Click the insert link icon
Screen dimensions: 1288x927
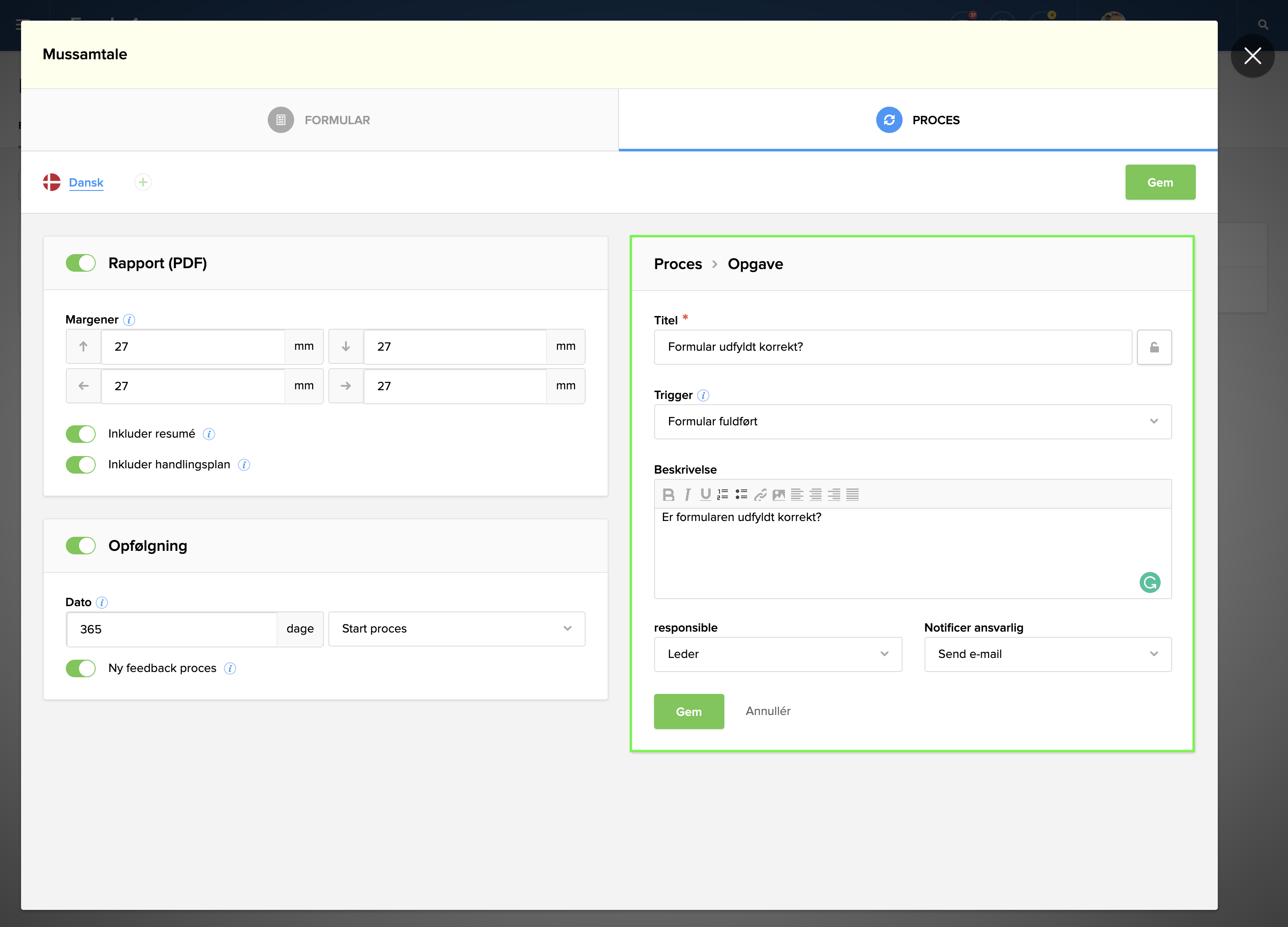coord(760,494)
